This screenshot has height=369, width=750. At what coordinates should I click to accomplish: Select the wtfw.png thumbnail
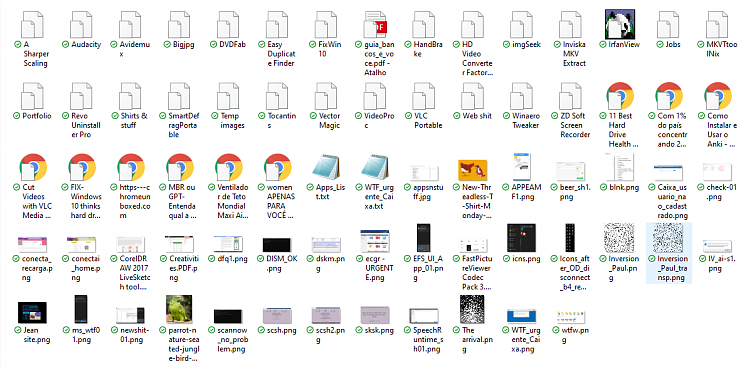coord(571,316)
